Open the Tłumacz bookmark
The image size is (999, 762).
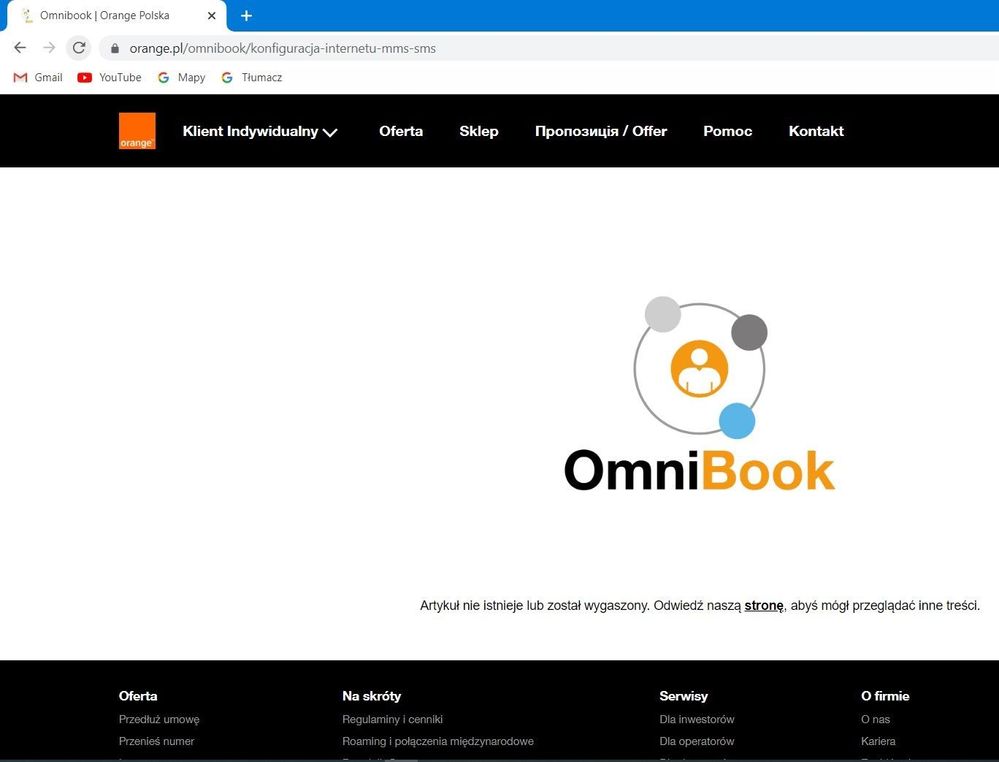tap(252, 77)
